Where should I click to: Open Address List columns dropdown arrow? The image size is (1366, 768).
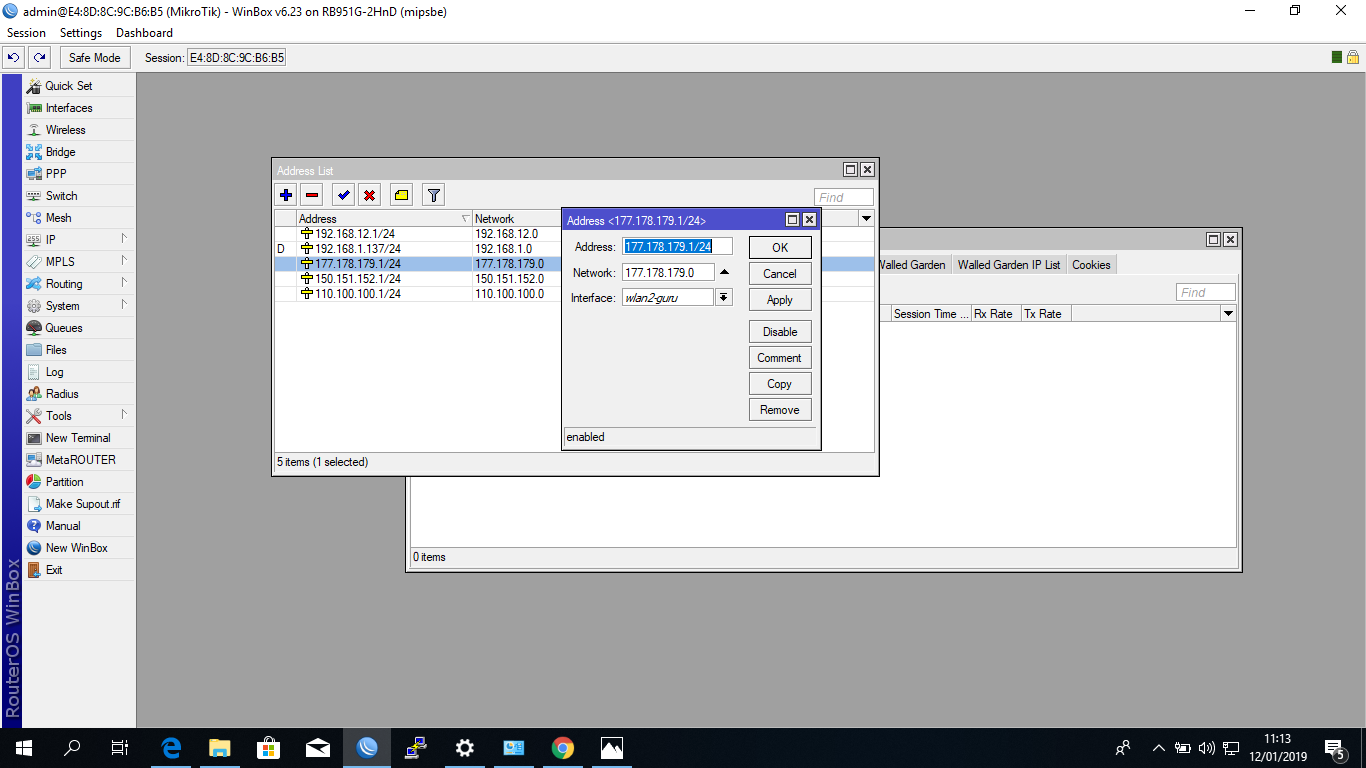click(866, 218)
